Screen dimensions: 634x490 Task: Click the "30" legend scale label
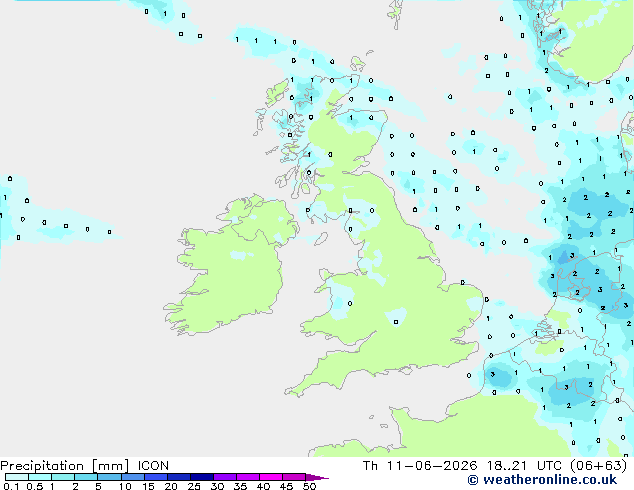coord(217,486)
